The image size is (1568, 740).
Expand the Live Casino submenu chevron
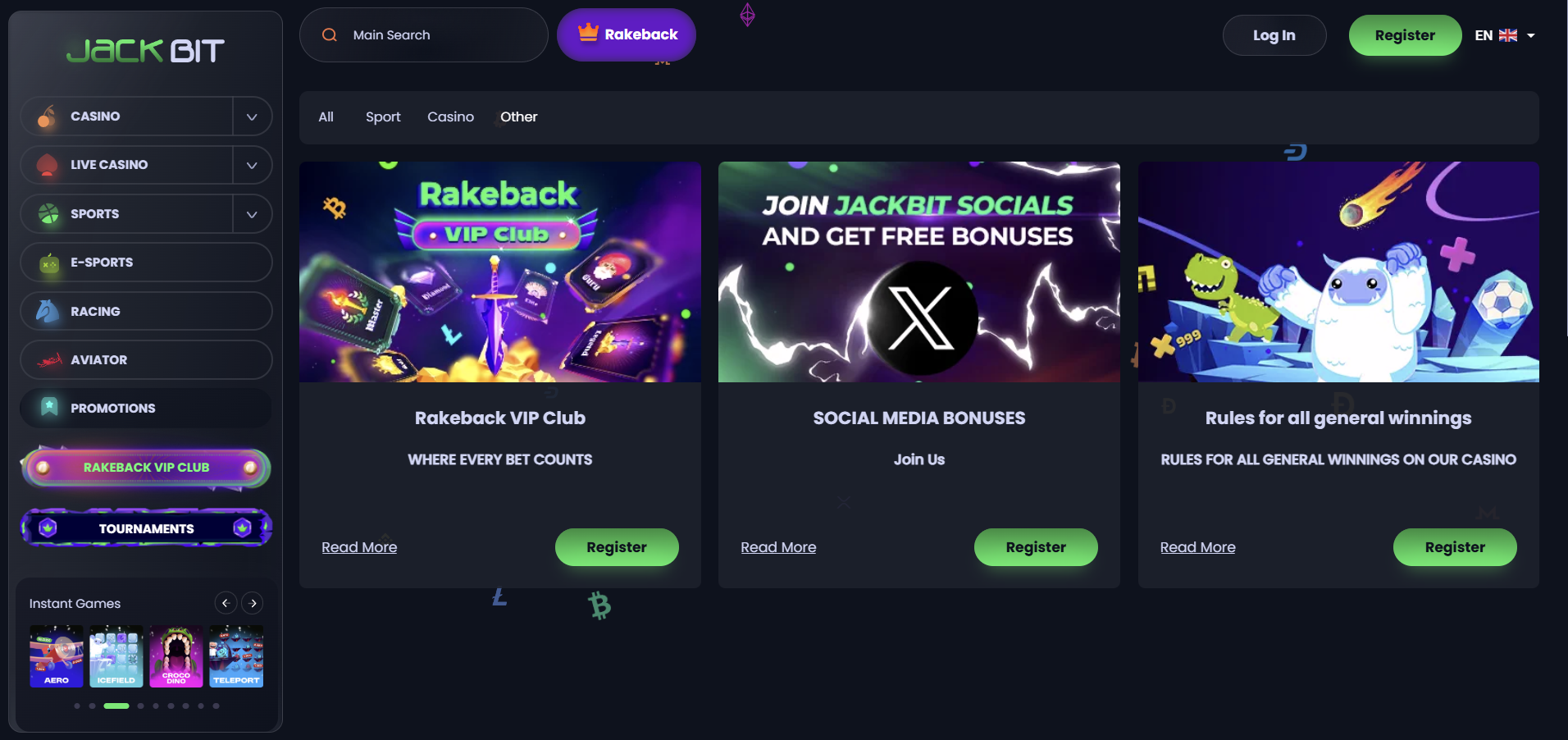pyautogui.click(x=252, y=165)
